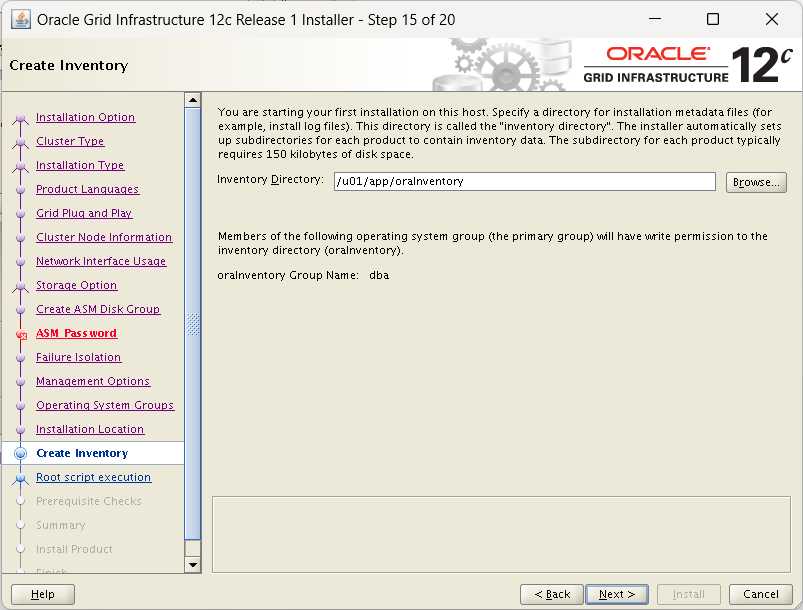803x610 pixels.
Task: Click the Create Inventory current step marker
Action: (x=20, y=453)
